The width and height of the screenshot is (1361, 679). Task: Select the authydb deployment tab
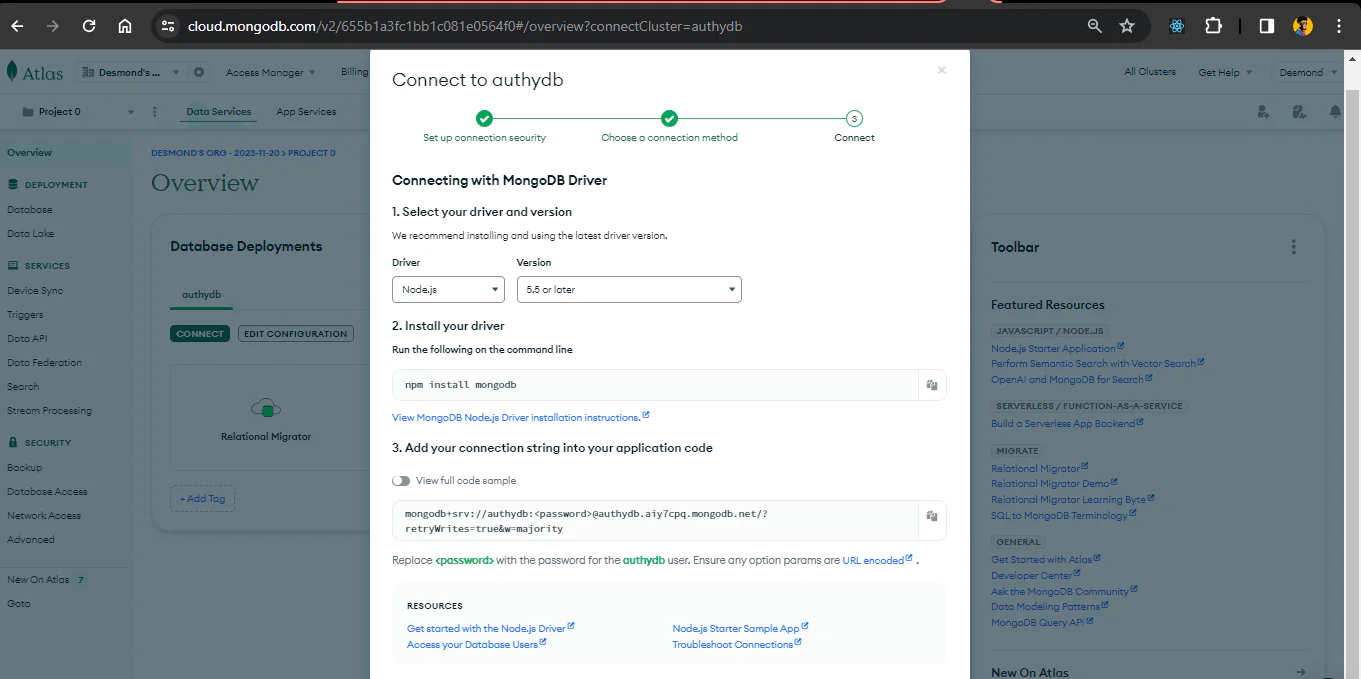click(201, 295)
